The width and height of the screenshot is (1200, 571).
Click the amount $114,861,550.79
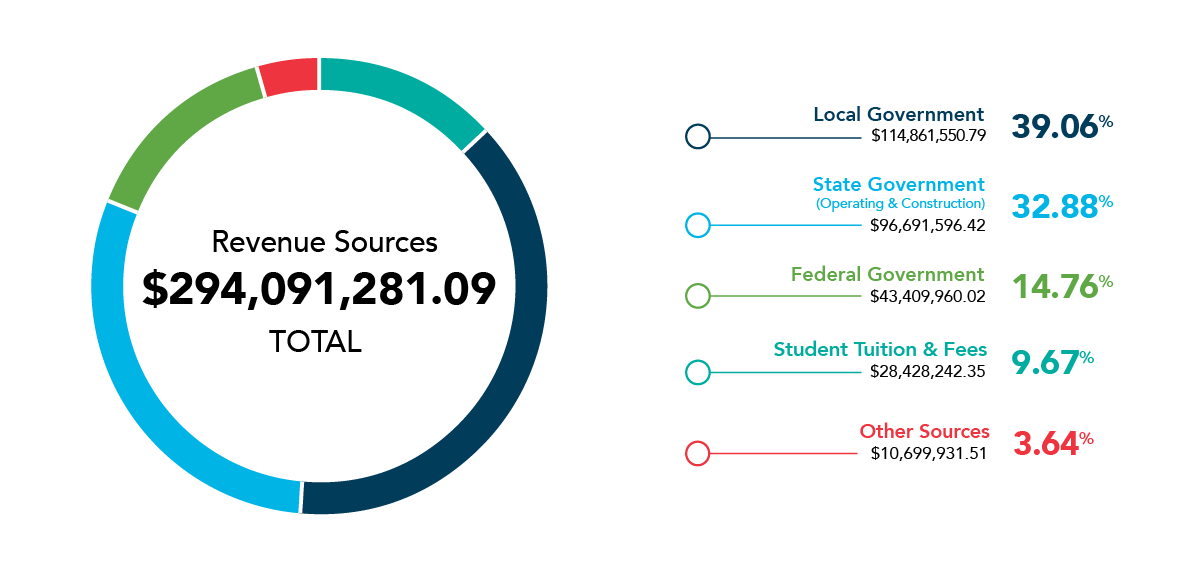[929, 136]
